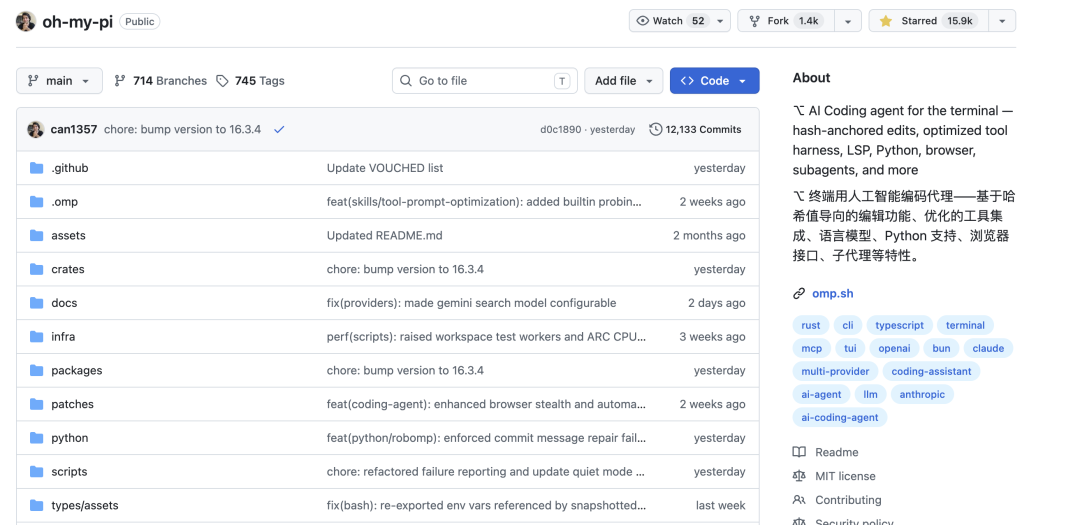Select the llm topic tag
The width and height of the screenshot is (1080, 525).
[871, 395]
